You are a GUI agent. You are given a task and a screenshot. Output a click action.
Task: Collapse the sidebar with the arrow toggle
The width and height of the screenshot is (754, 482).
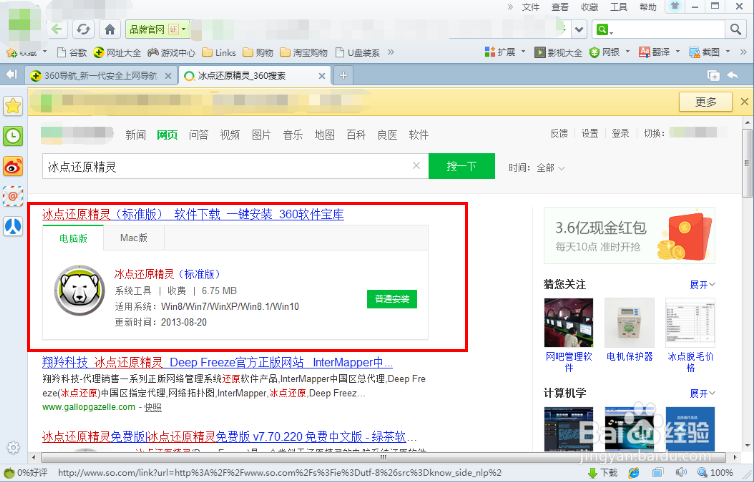coord(11,75)
